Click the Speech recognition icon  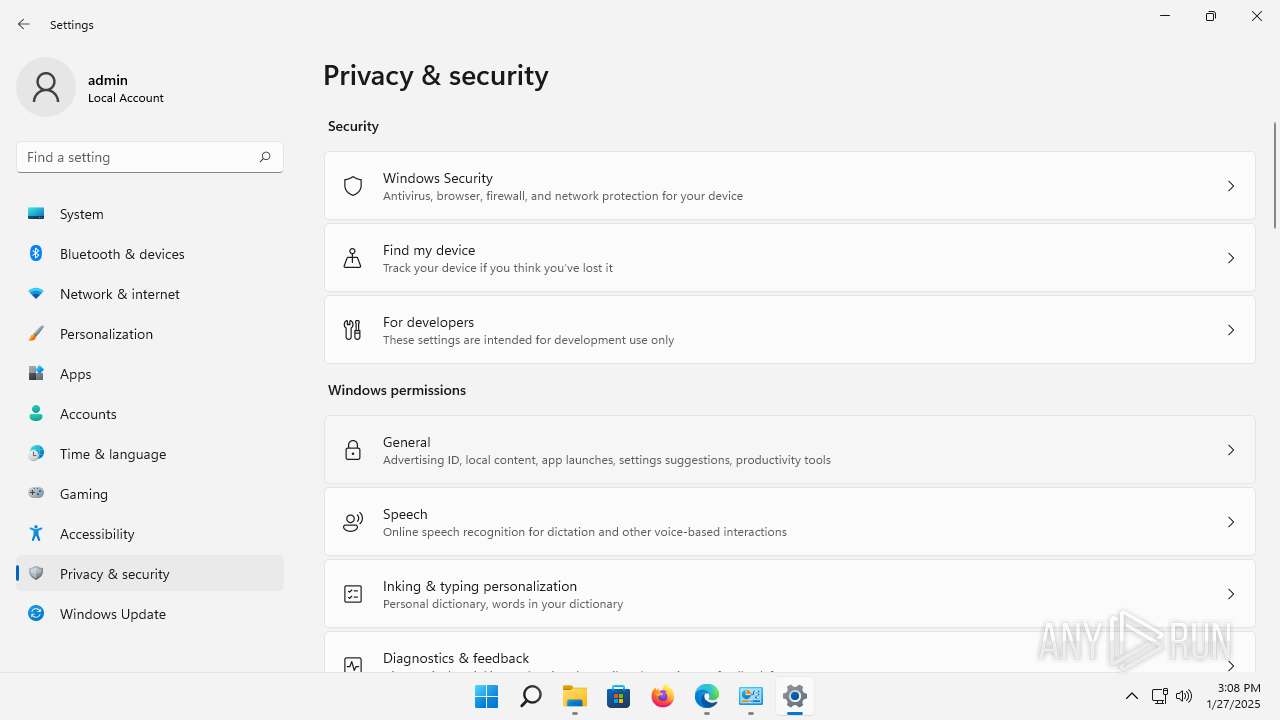tap(353, 522)
